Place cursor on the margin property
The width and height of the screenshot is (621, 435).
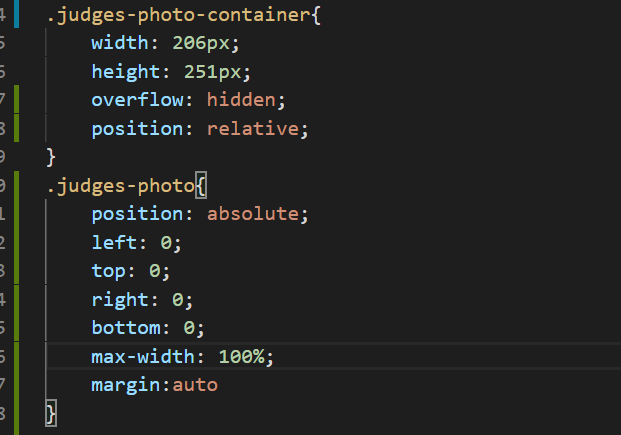pos(124,385)
